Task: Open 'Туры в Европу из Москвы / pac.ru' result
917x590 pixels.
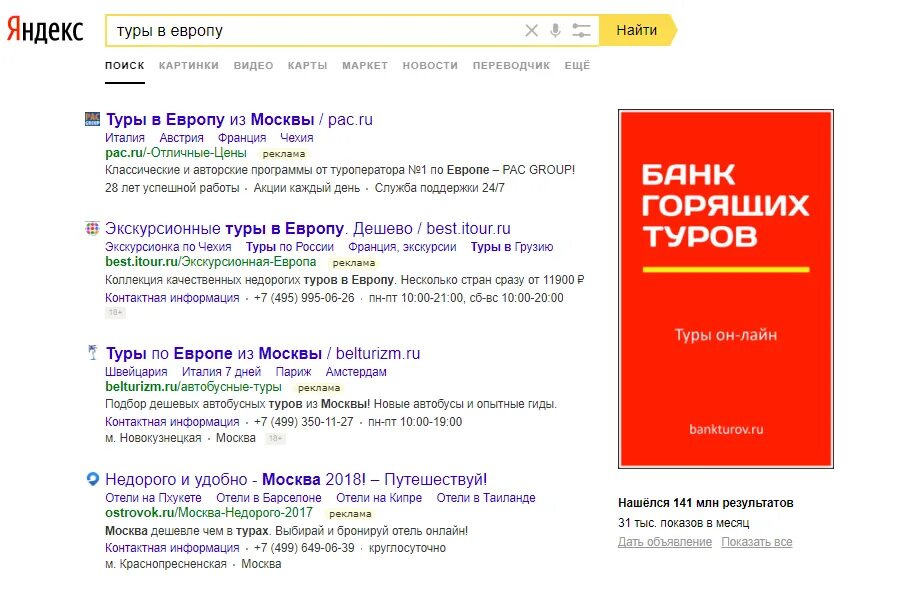Action: click(x=239, y=119)
